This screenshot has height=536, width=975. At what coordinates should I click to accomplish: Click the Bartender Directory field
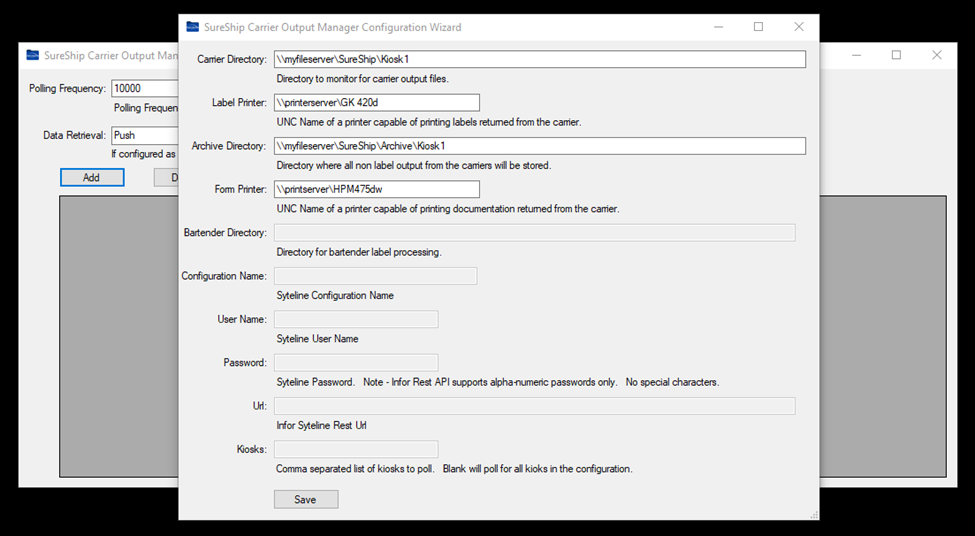(534, 233)
